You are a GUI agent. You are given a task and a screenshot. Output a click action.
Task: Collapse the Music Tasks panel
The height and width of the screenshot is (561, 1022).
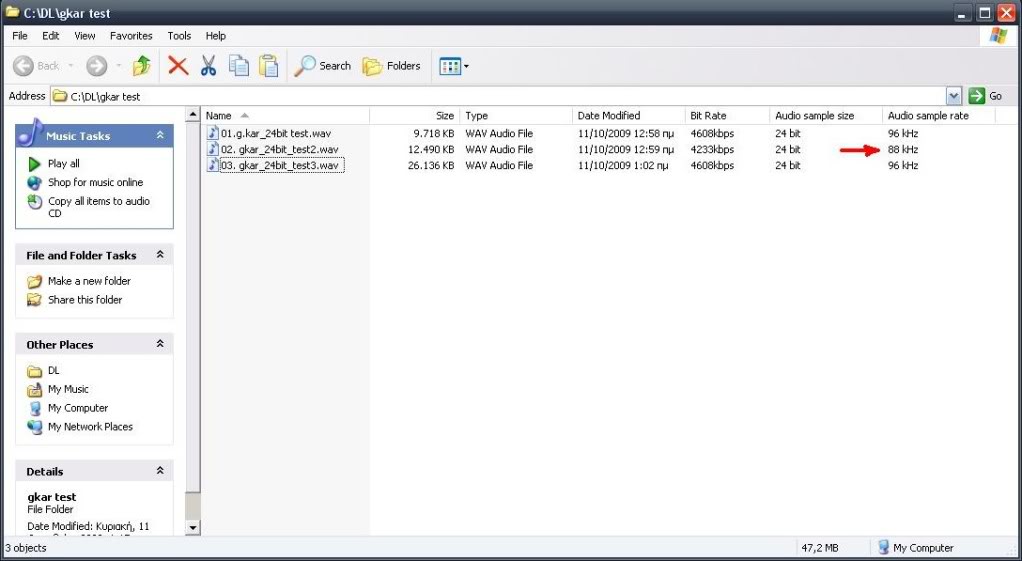click(160, 135)
